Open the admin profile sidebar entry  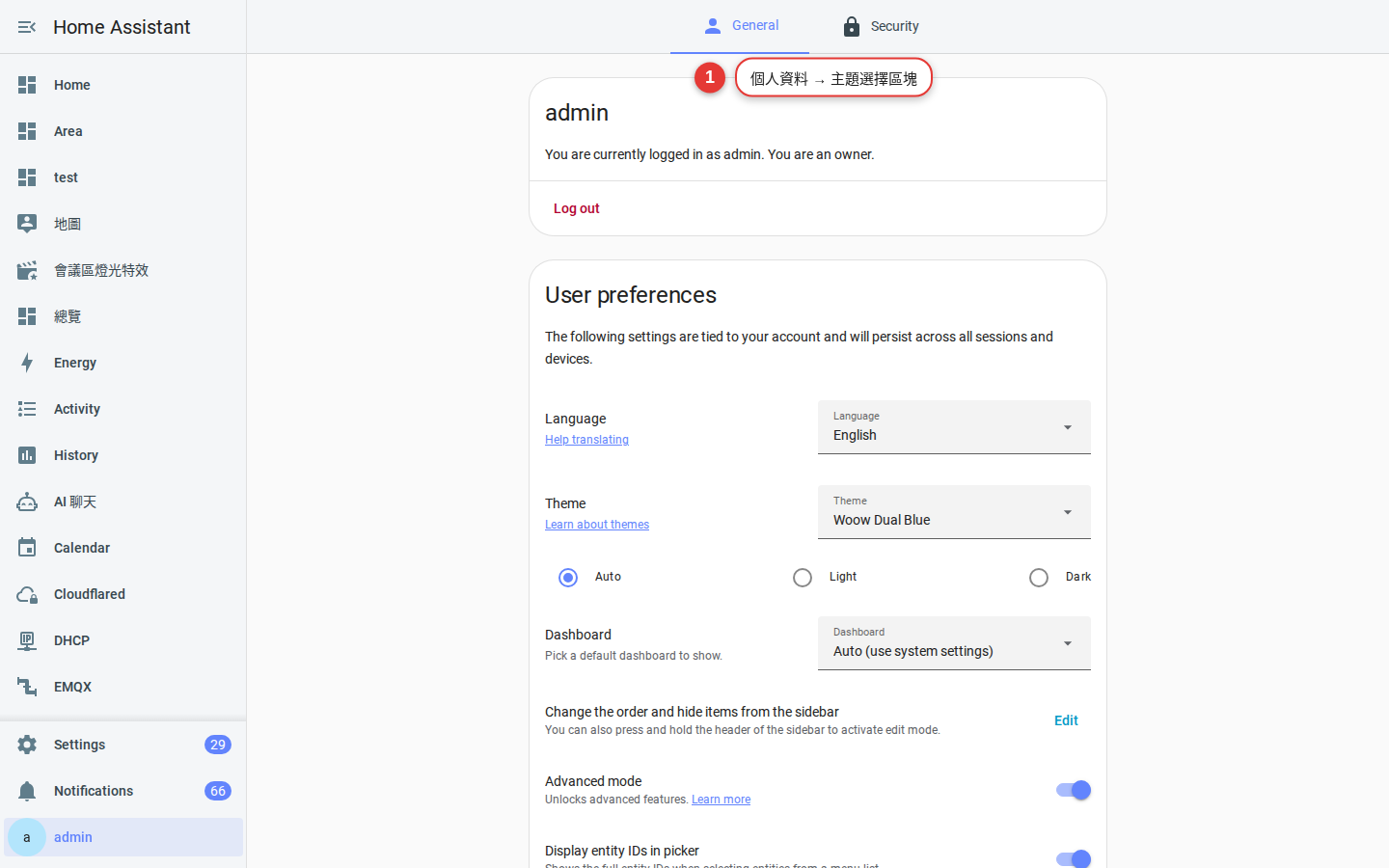coord(123,837)
